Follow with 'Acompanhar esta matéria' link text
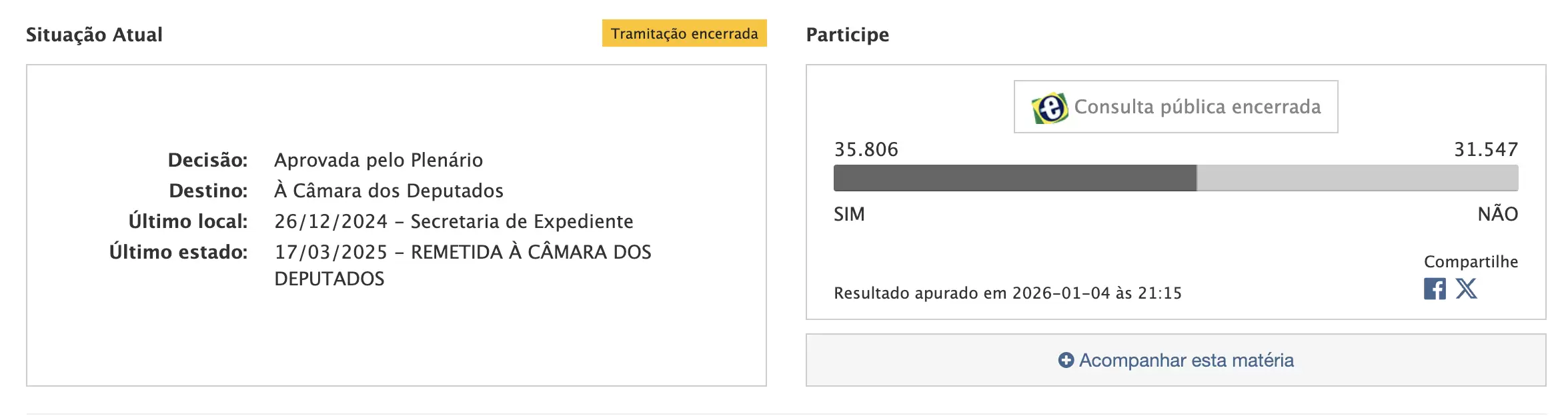1568x416 pixels. (1186, 361)
